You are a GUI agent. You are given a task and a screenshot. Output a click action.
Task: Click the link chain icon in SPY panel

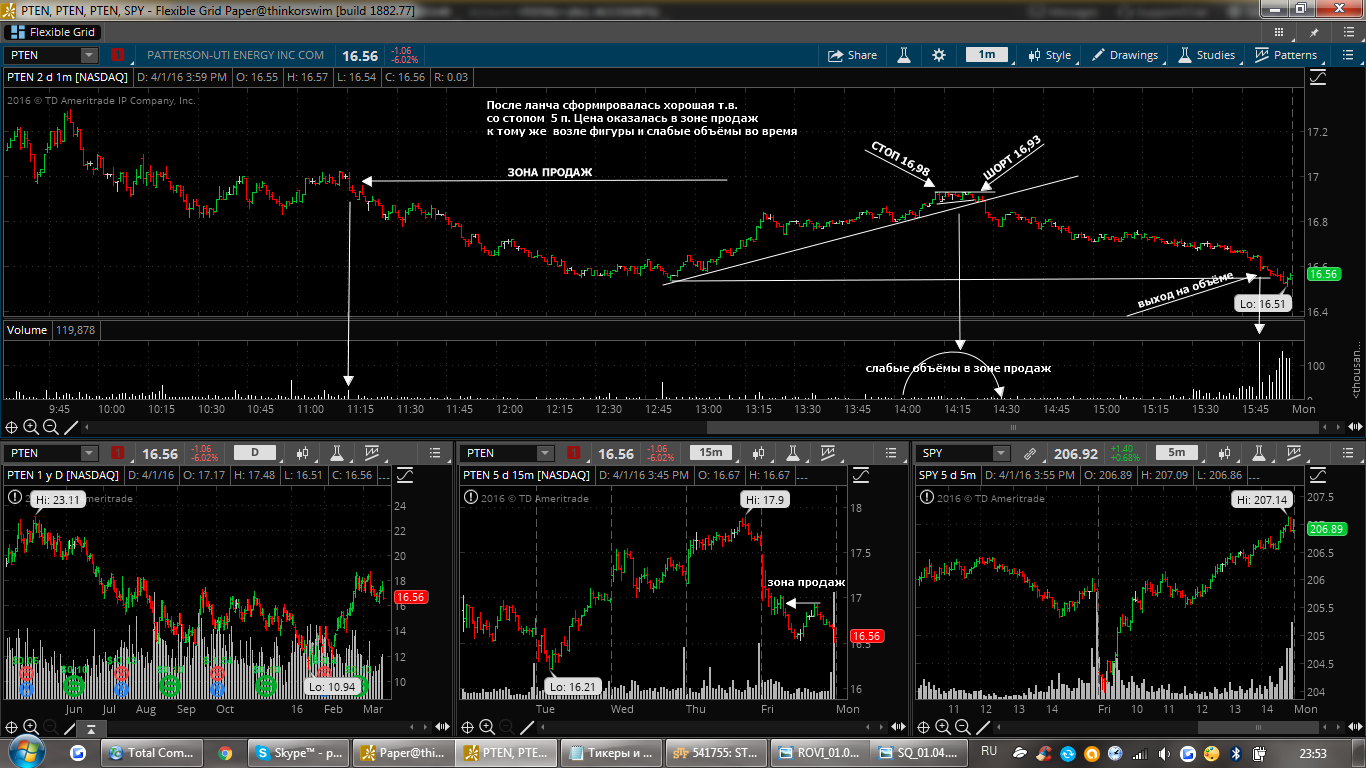(1030, 454)
